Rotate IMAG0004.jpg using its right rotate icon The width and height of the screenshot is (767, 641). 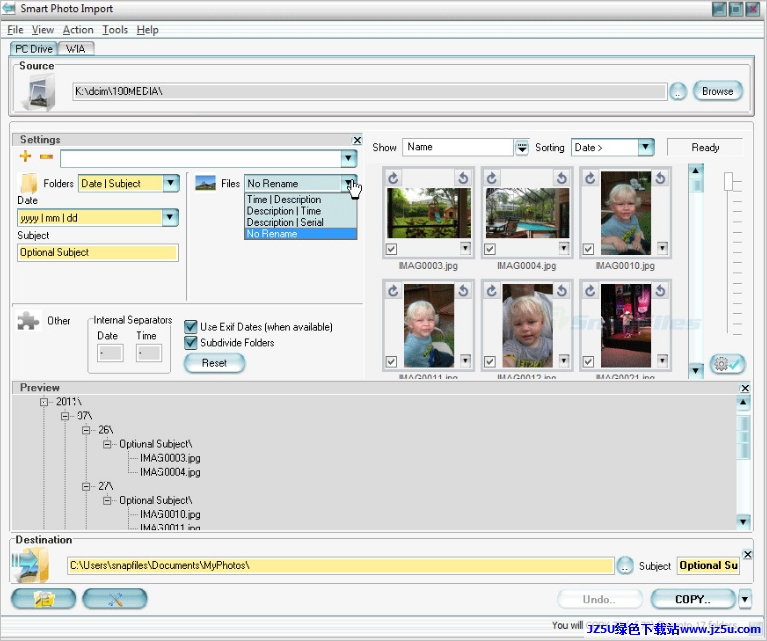pyautogui.click(x=562, y=178)
